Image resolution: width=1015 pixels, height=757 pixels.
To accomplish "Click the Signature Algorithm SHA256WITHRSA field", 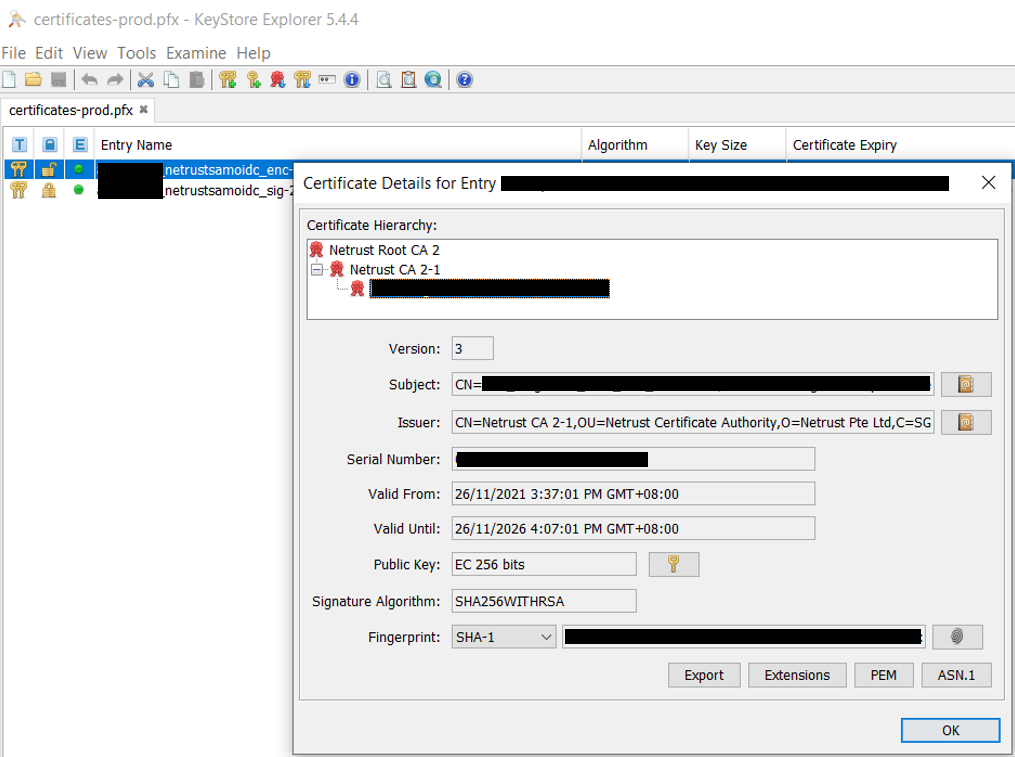I will (x=544, y=601).
